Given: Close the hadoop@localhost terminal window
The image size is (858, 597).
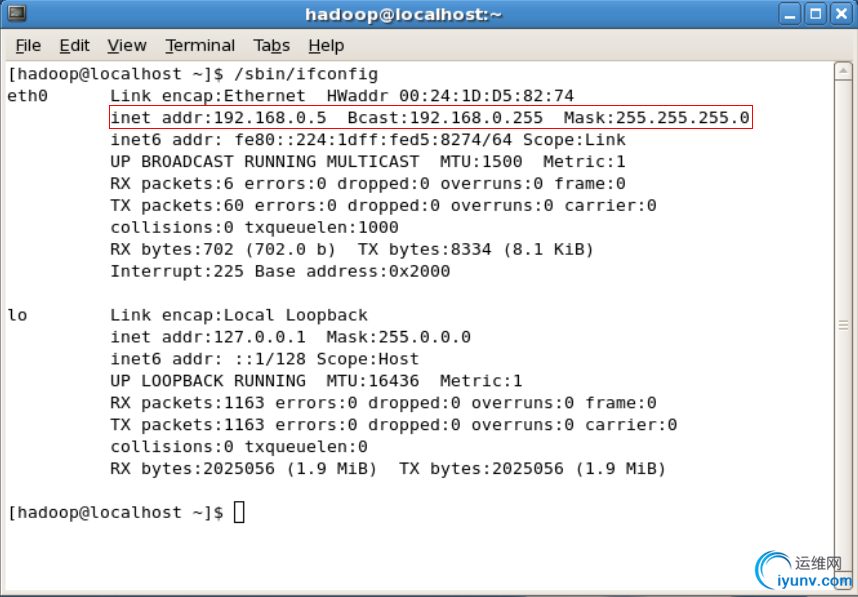Looking at the screenshot, I should (841, 14).
